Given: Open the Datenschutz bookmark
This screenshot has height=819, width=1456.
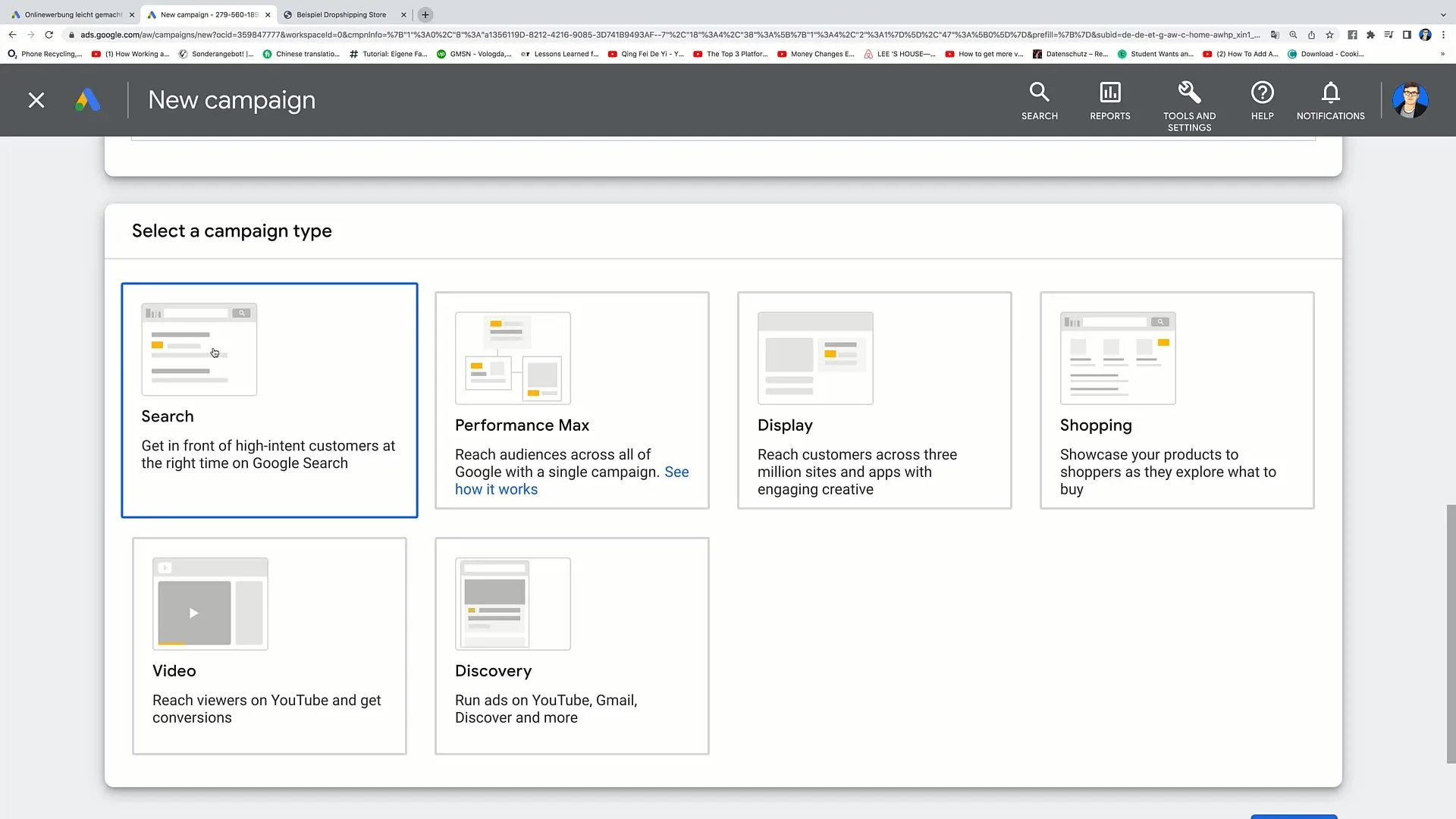Looking at the screenshot, I should pyautogui.click(x=1071, y=54).
